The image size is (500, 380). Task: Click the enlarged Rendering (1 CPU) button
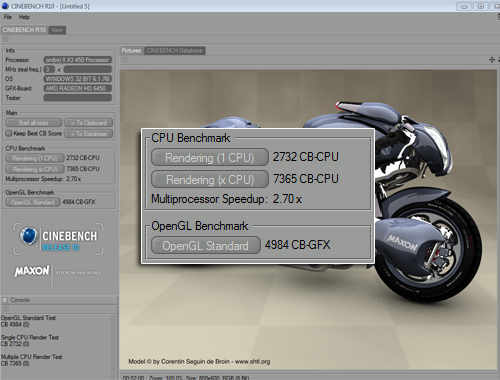pos(210,157)
